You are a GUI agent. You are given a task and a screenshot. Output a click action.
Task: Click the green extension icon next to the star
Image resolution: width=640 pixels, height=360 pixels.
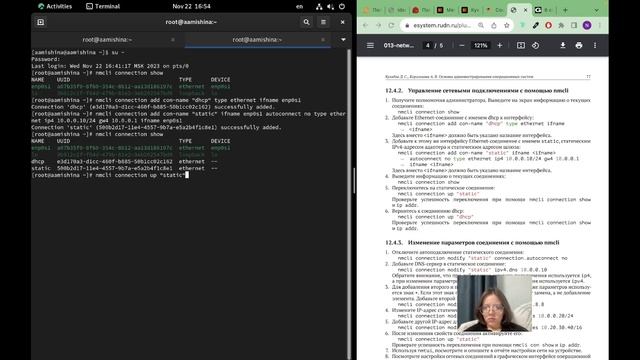[x=522, y=25]
